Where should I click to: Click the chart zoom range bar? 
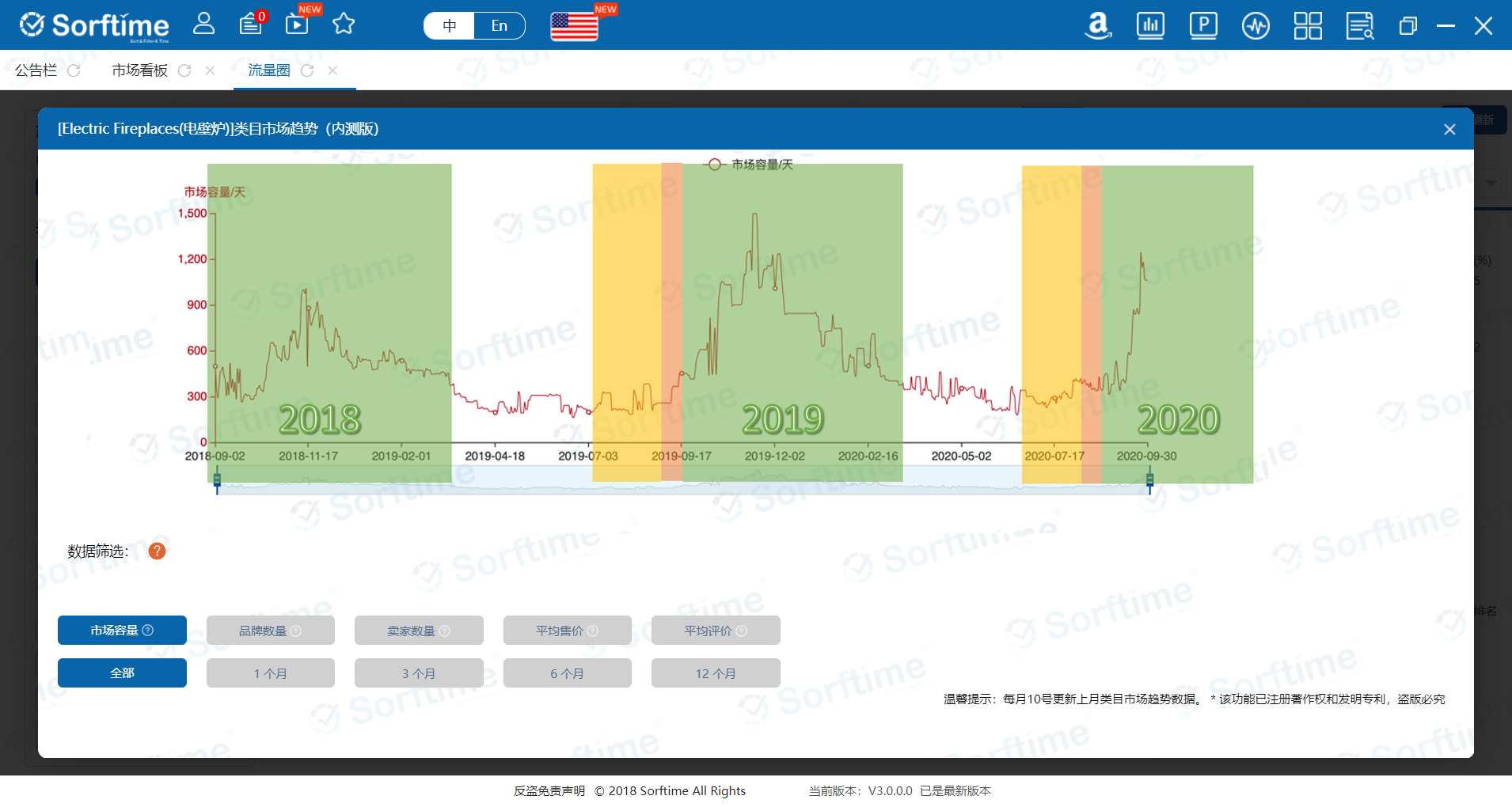click(x=683, y=480)
